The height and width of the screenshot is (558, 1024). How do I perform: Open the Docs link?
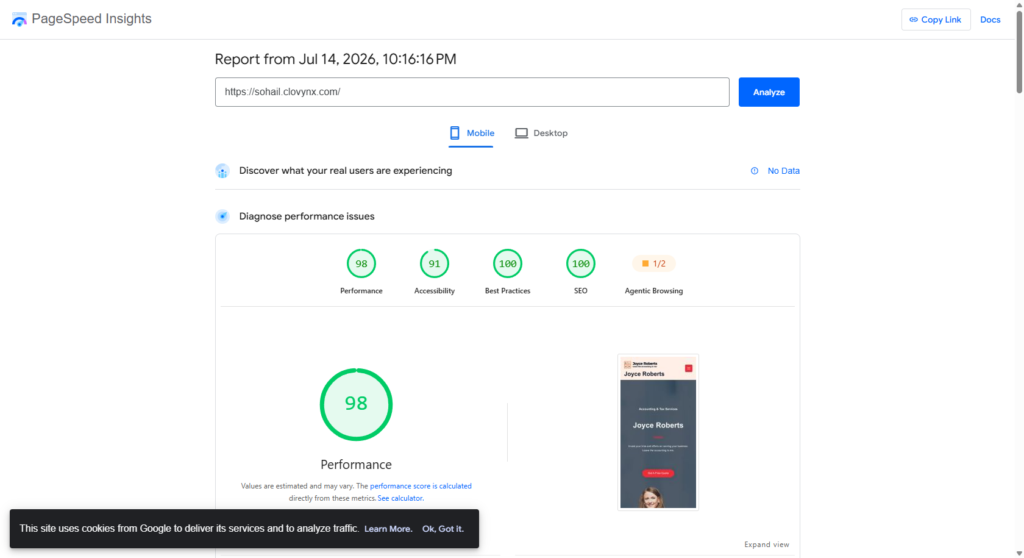pos(990,20)
